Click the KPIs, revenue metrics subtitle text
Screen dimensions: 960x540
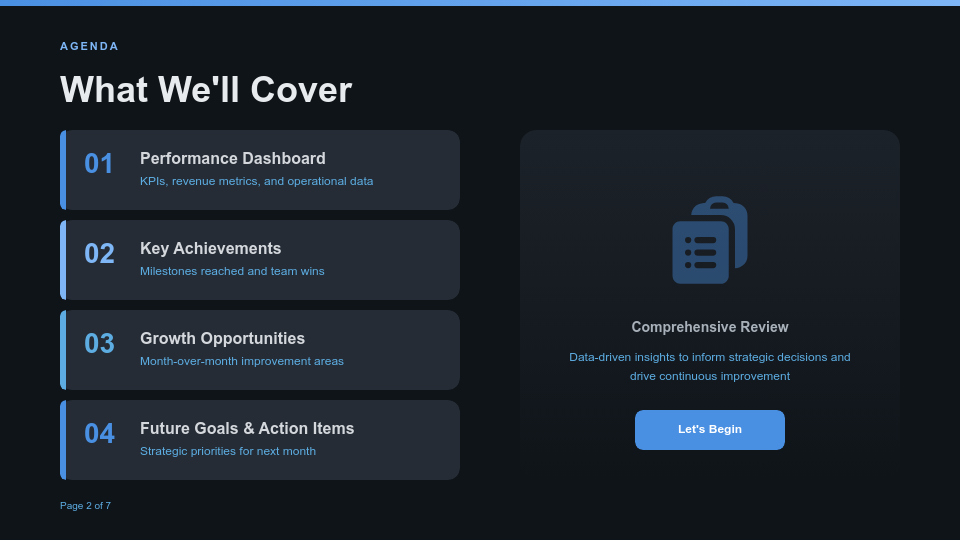(x=256, y=181)
